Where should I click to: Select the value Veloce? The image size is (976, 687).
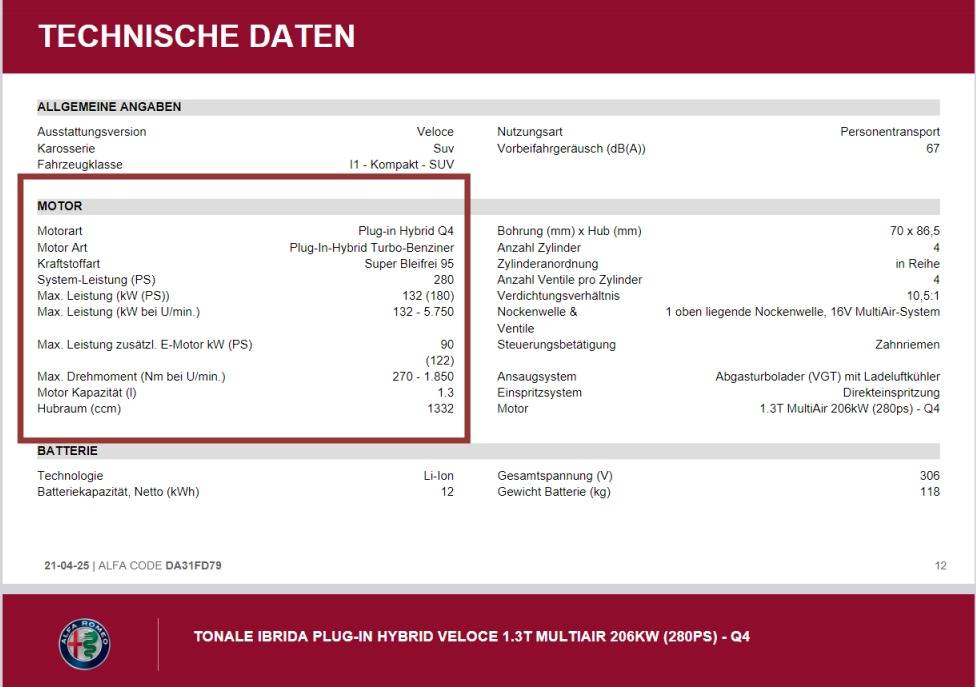[x=435, y=132]
